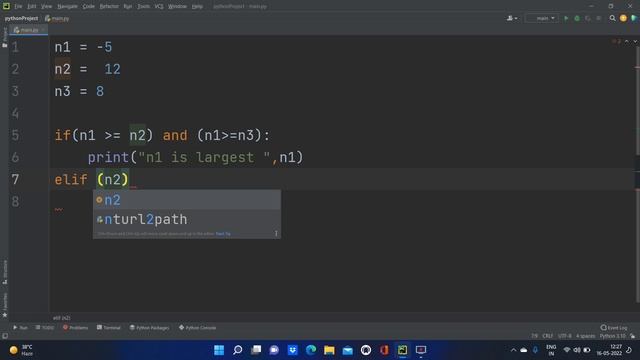The image size is (640, 360).
Task: Click main.py in the navigation breadcrumb
Action: [57, 18]
